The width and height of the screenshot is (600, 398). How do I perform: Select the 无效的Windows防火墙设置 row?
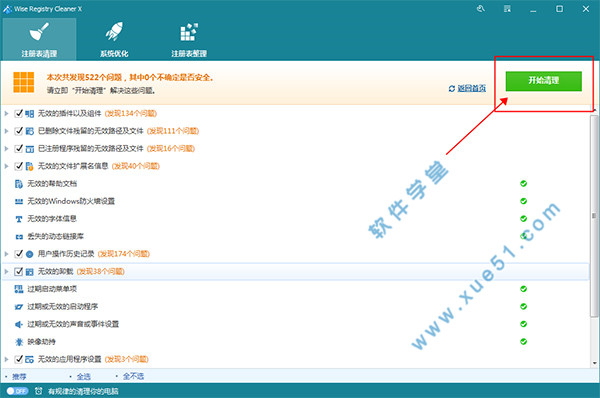(295, 201)
